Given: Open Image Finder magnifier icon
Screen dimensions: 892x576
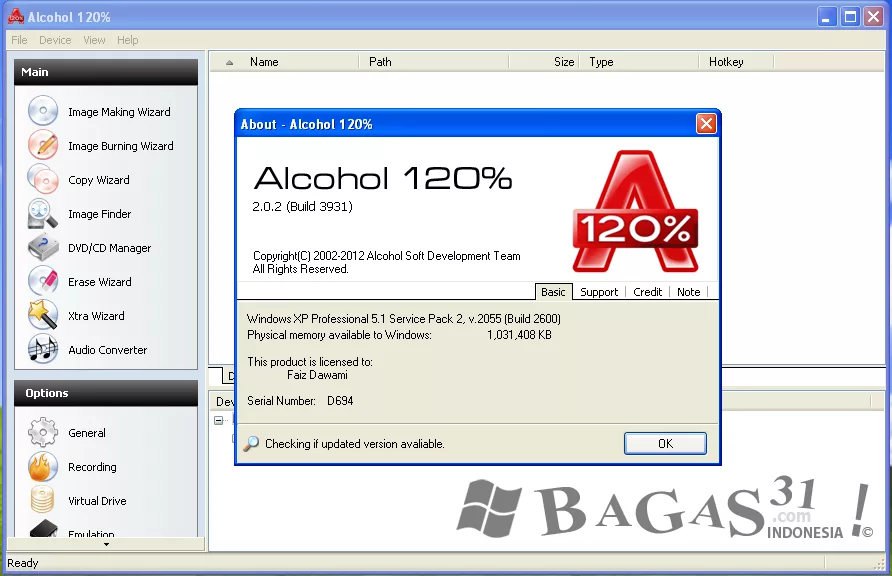Looking at the screenshot, I should tap(43, 213).
